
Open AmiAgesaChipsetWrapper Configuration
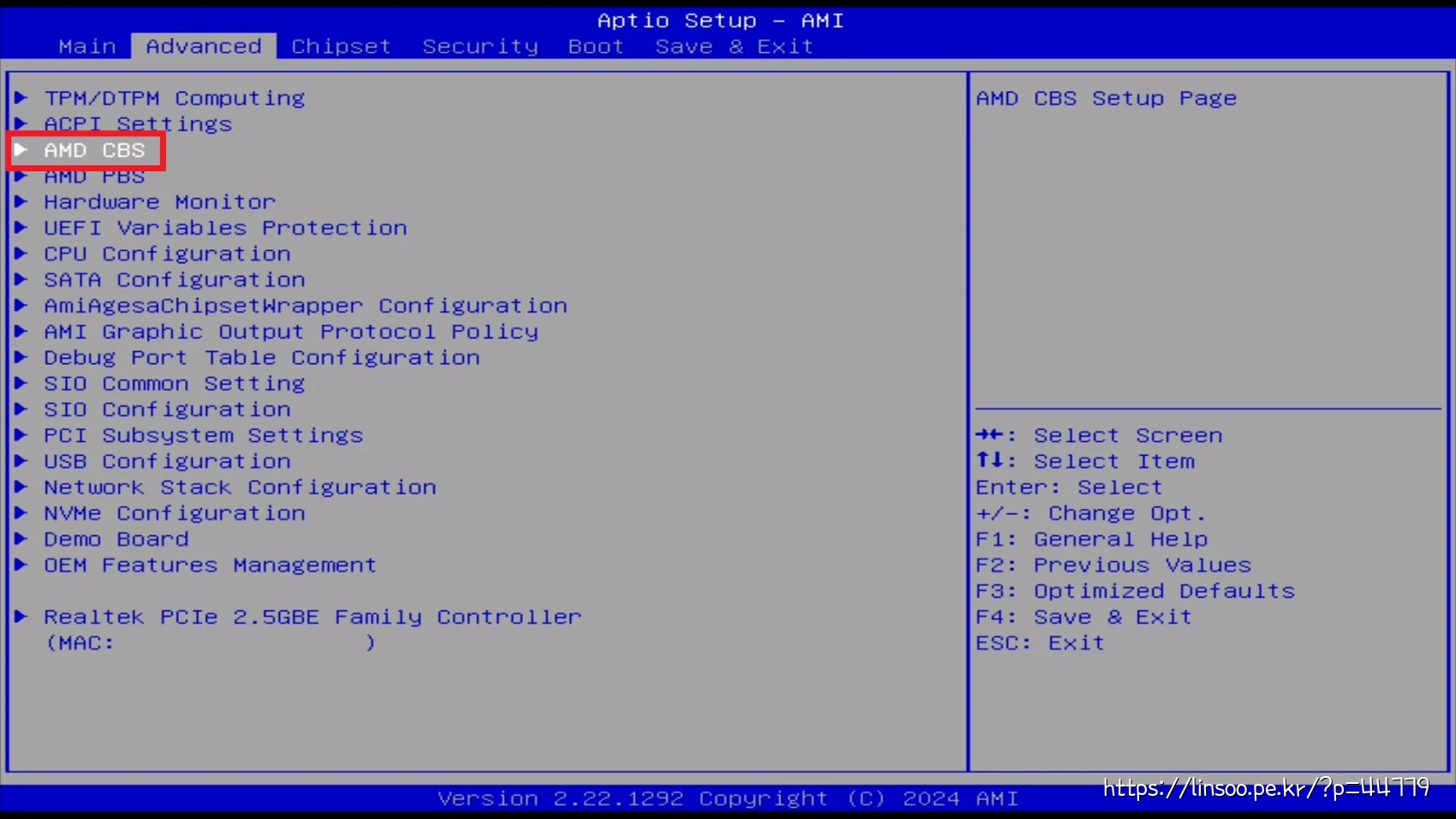click(306, 306)
